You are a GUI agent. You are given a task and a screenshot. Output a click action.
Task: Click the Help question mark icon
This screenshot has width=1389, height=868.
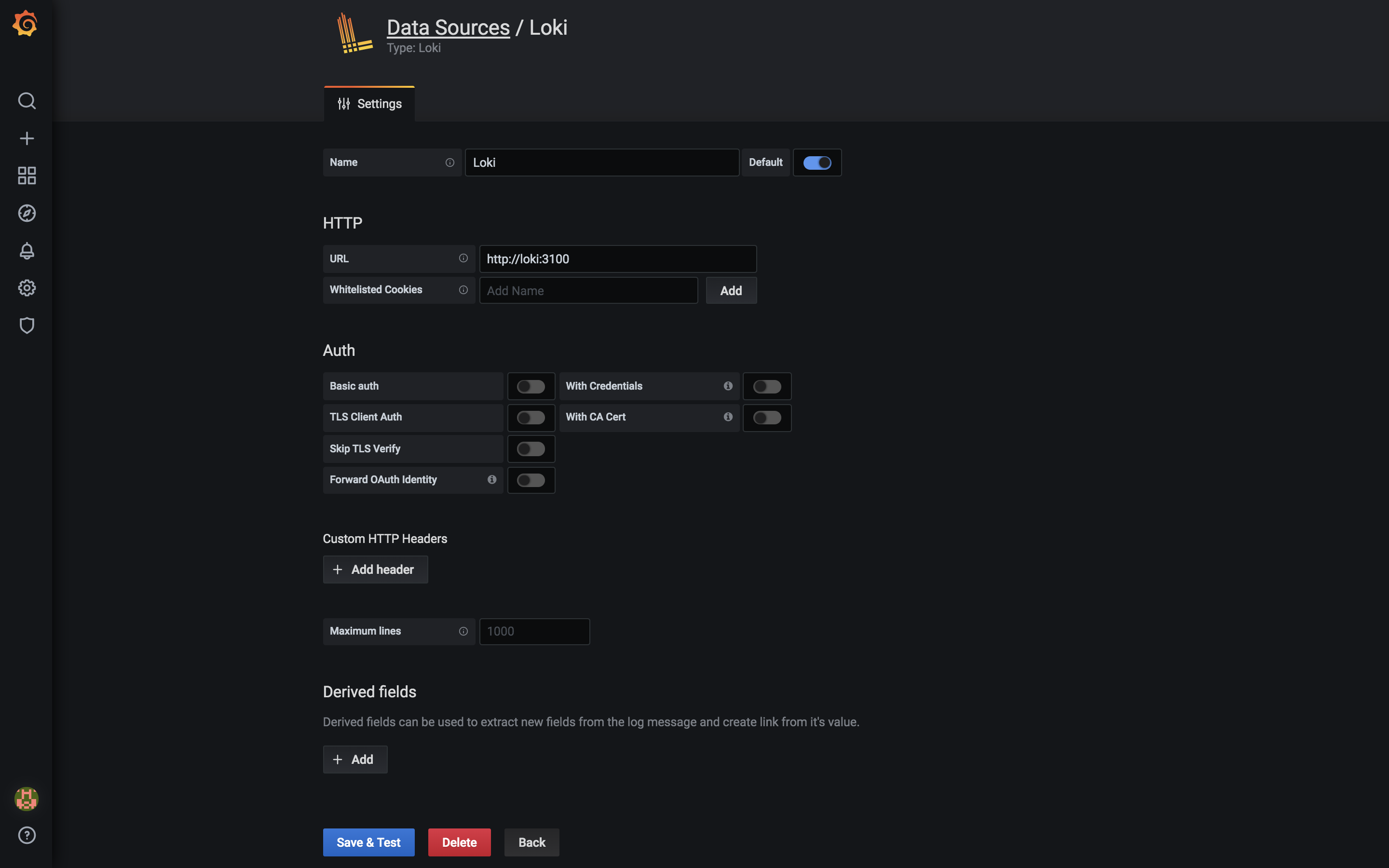point(27,835)
